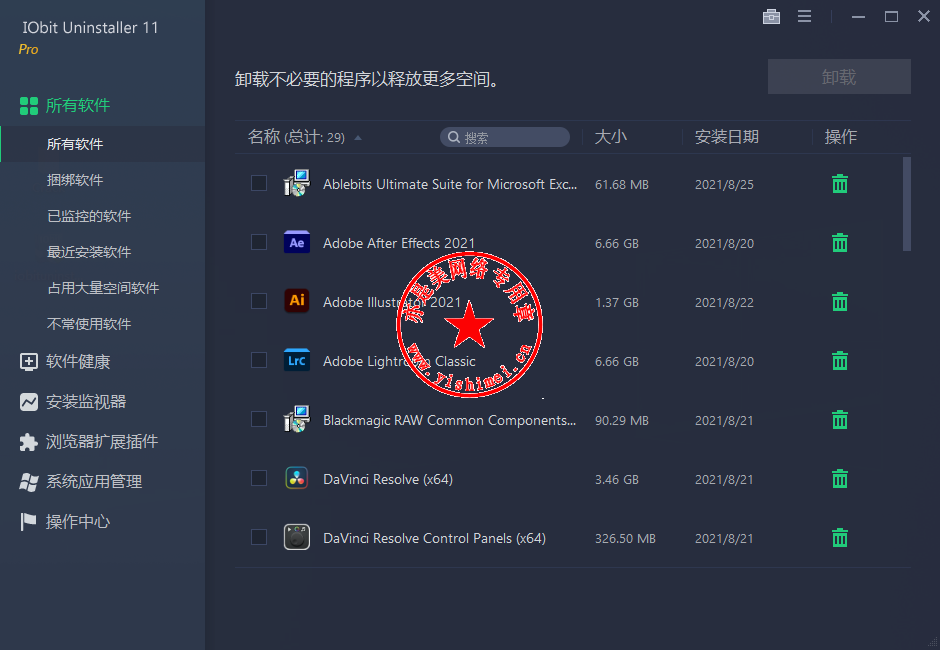
Task: Click the Blackmagic RAW installer icon
Action: pyautogui.click(x=297, y=419)
